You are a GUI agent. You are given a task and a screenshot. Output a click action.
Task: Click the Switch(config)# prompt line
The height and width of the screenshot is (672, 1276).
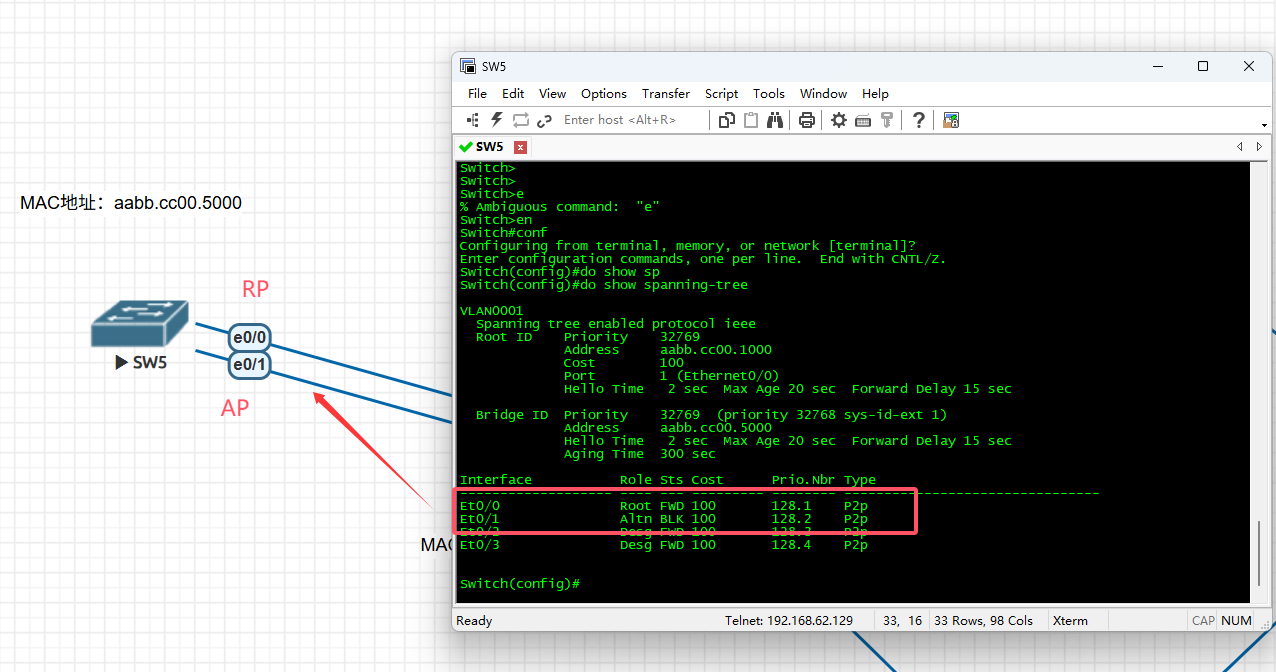(x=519, y=583)
